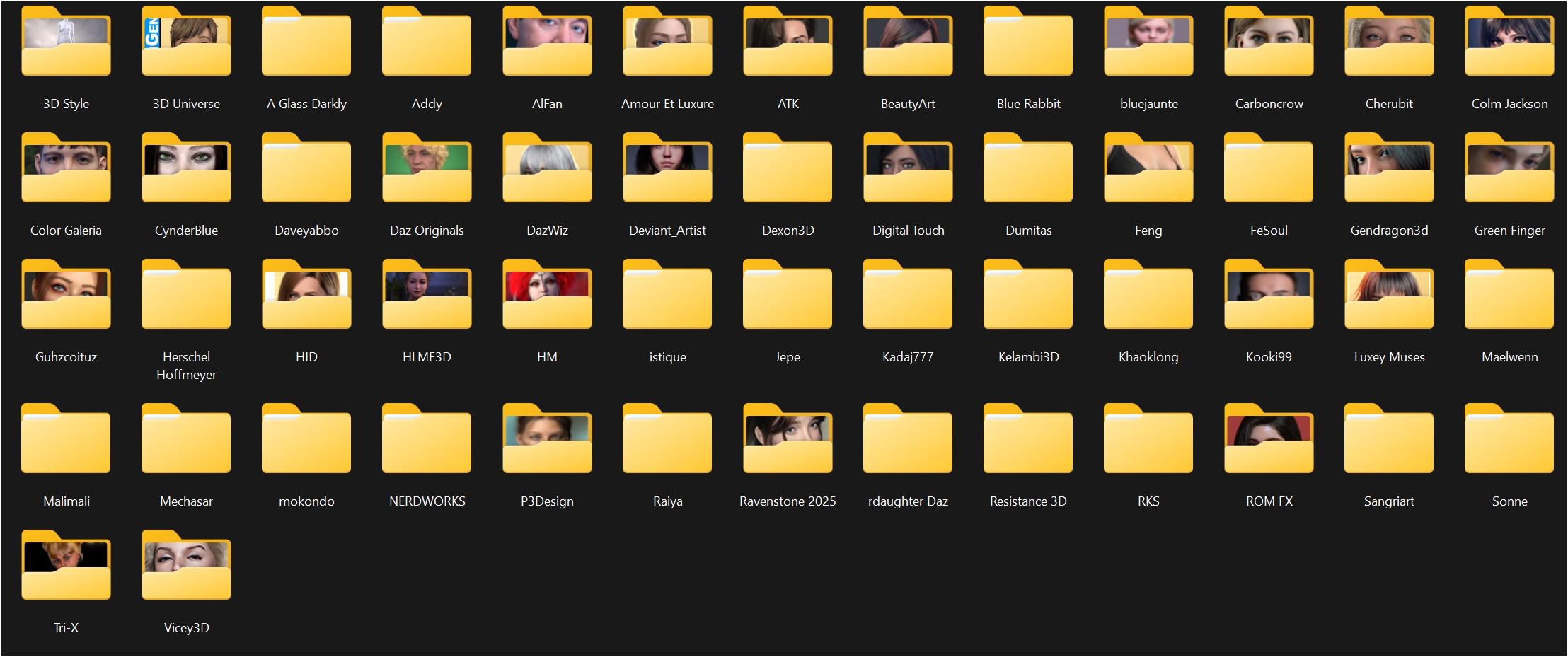Open the Color Galeria folder
The width and height of the screenshot is (1568, 657).
coord(66,168)
